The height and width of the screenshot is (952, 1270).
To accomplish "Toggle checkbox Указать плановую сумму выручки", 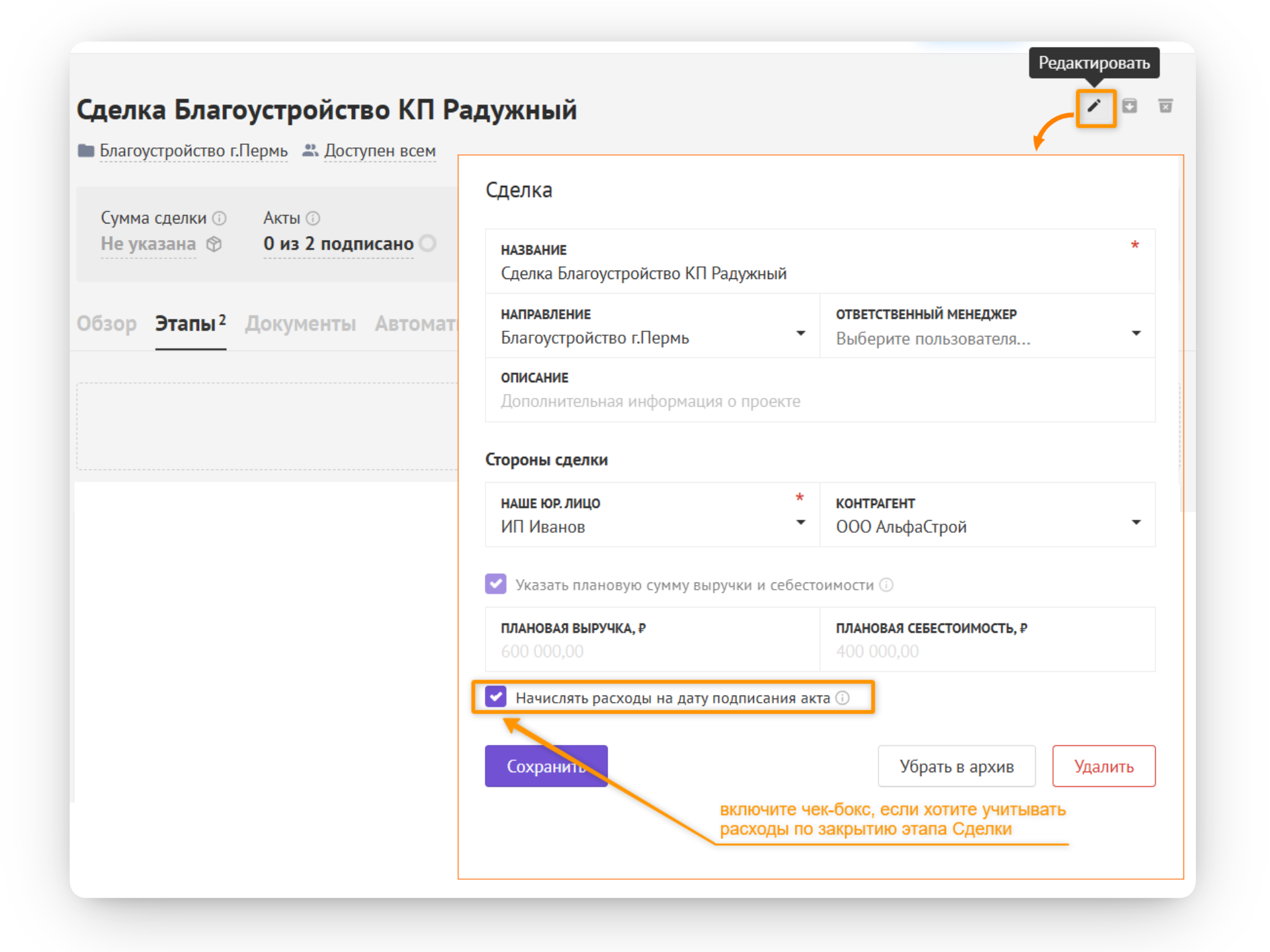I will [495, 584].
